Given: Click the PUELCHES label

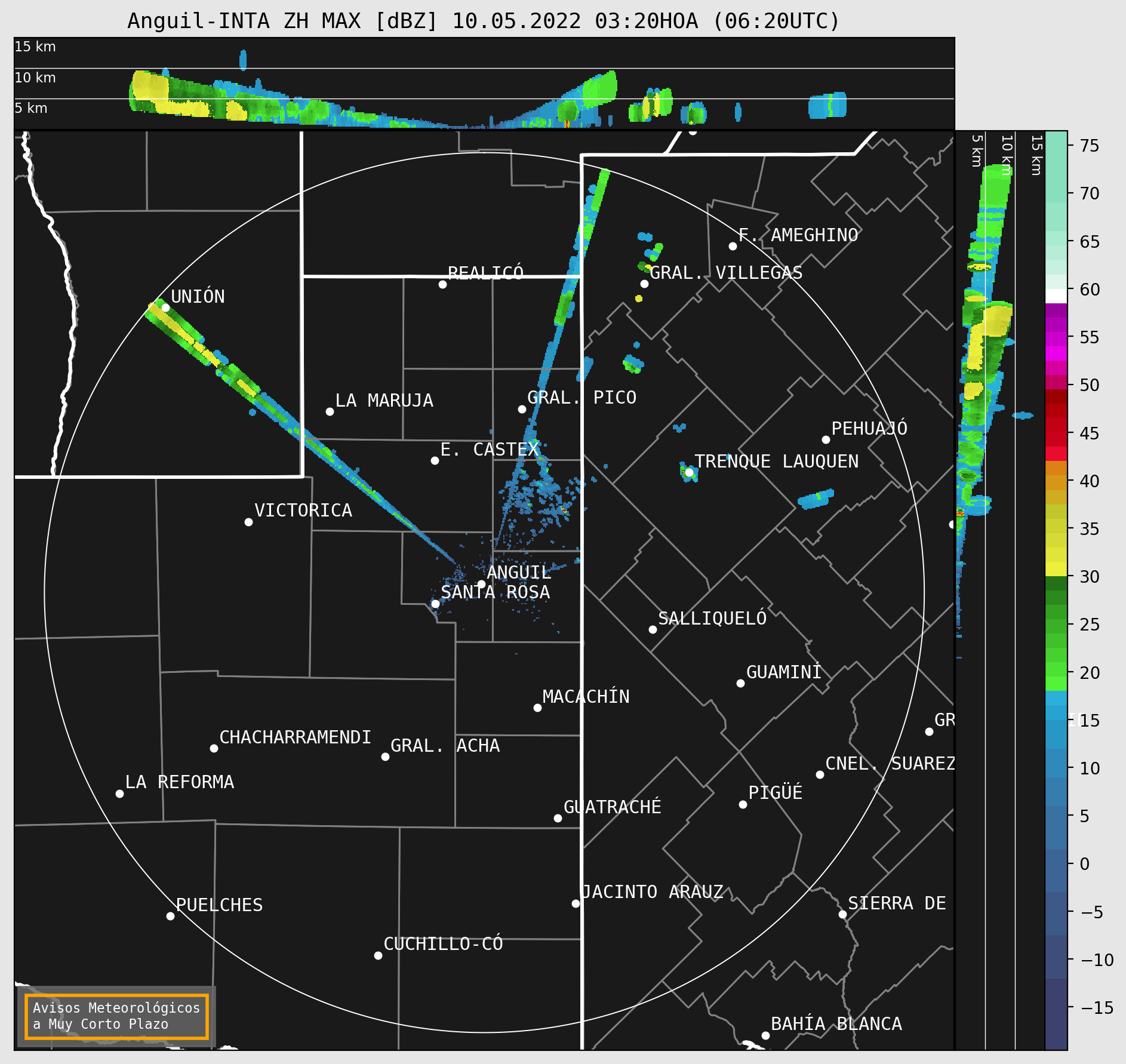Looking at the screenshot, I should [x=219, y=905].
